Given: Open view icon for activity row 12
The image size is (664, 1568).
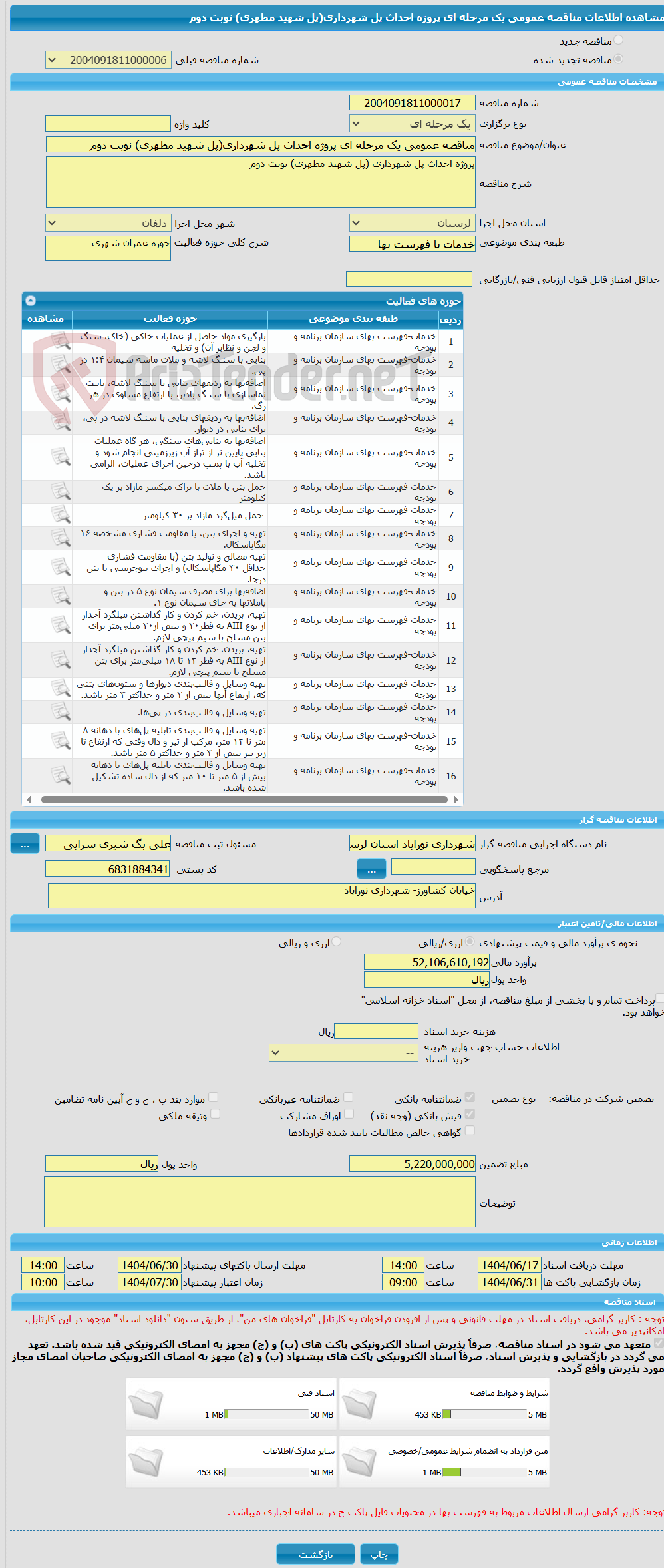Looking at the screenshot, I should coord(61,660).
